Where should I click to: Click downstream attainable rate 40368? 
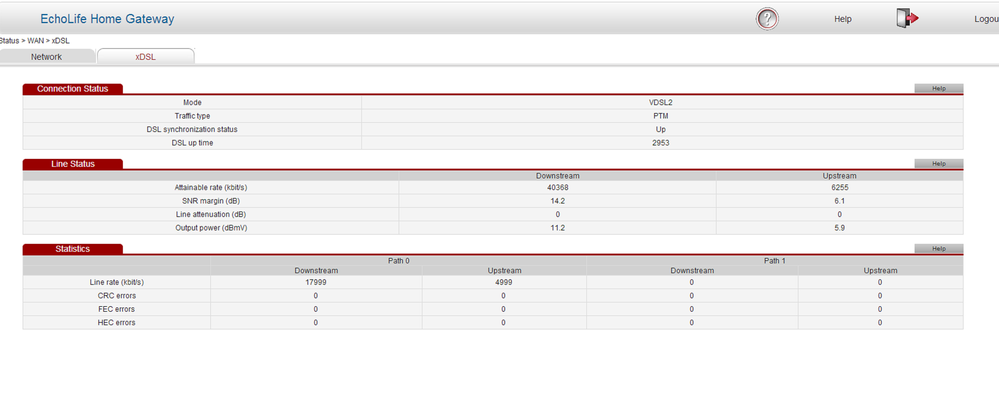click(557, 188)
